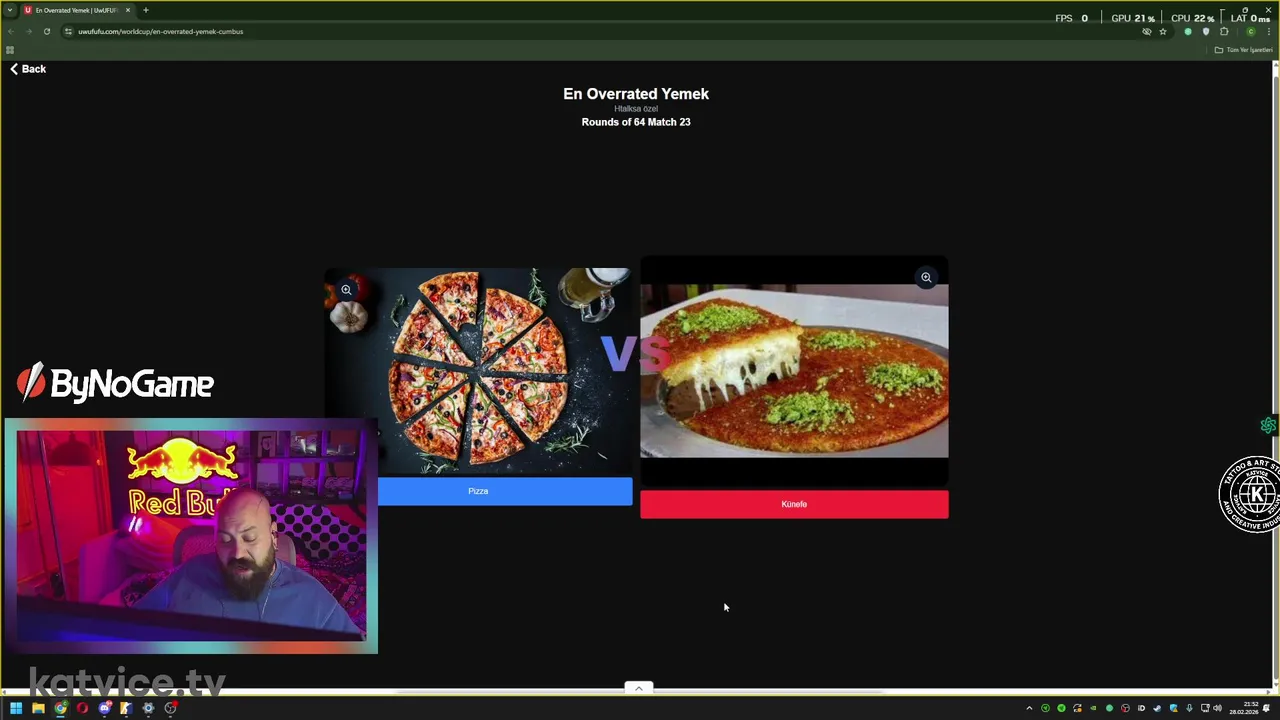
Task: View site information for uwufufu.com
Action: [68, 31]
